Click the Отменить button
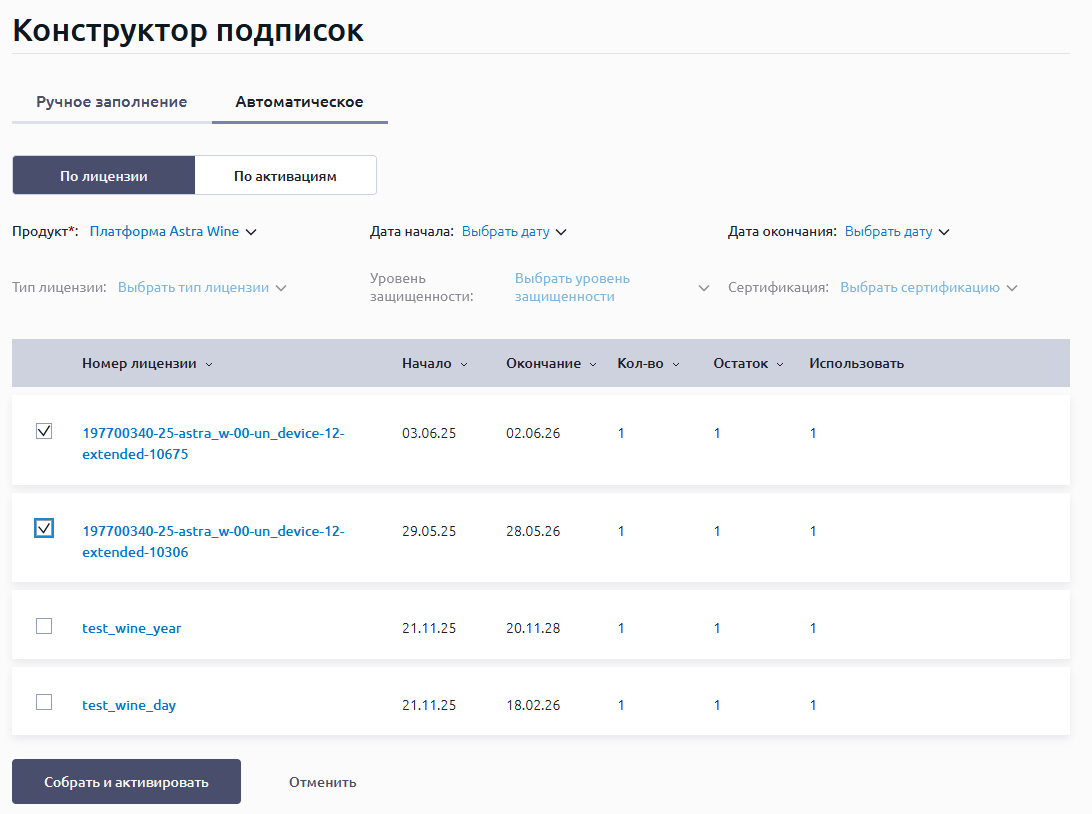Screen dimensions: 1092x814 (x=322, y=782)
